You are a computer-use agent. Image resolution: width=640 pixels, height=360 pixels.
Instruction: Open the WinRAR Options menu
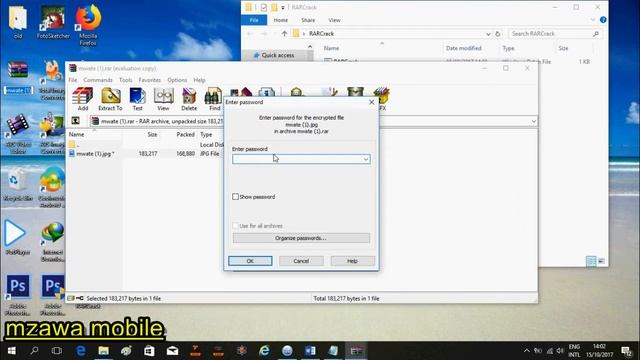point(177,80)
